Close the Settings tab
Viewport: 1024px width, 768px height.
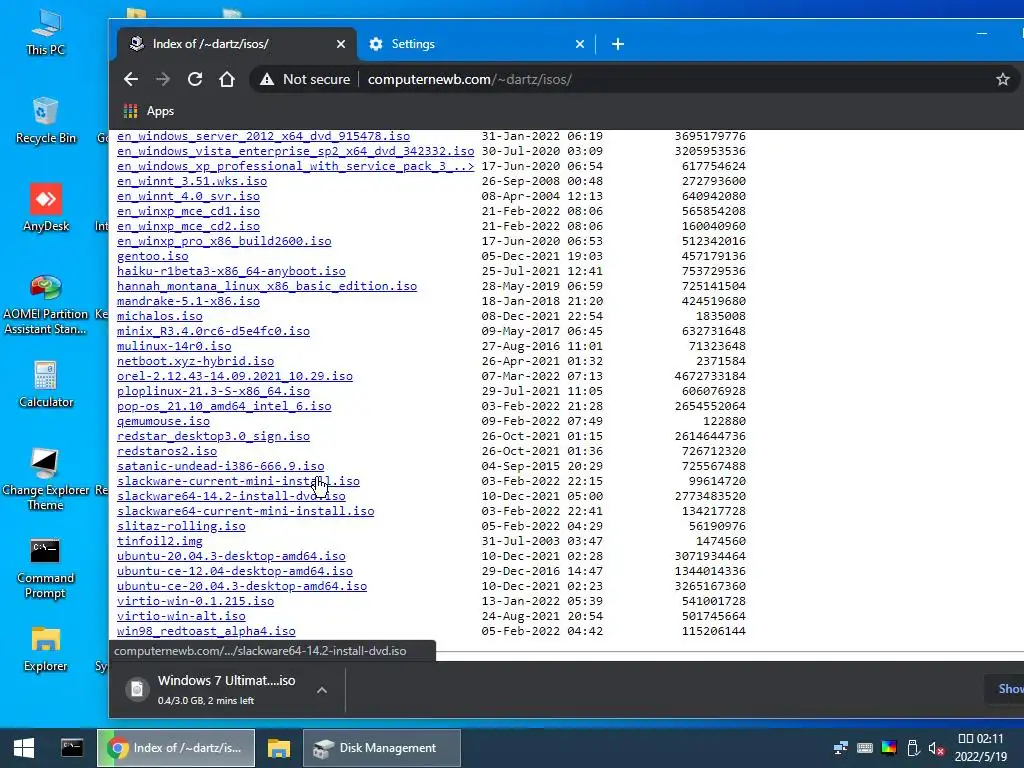[579, 44]
